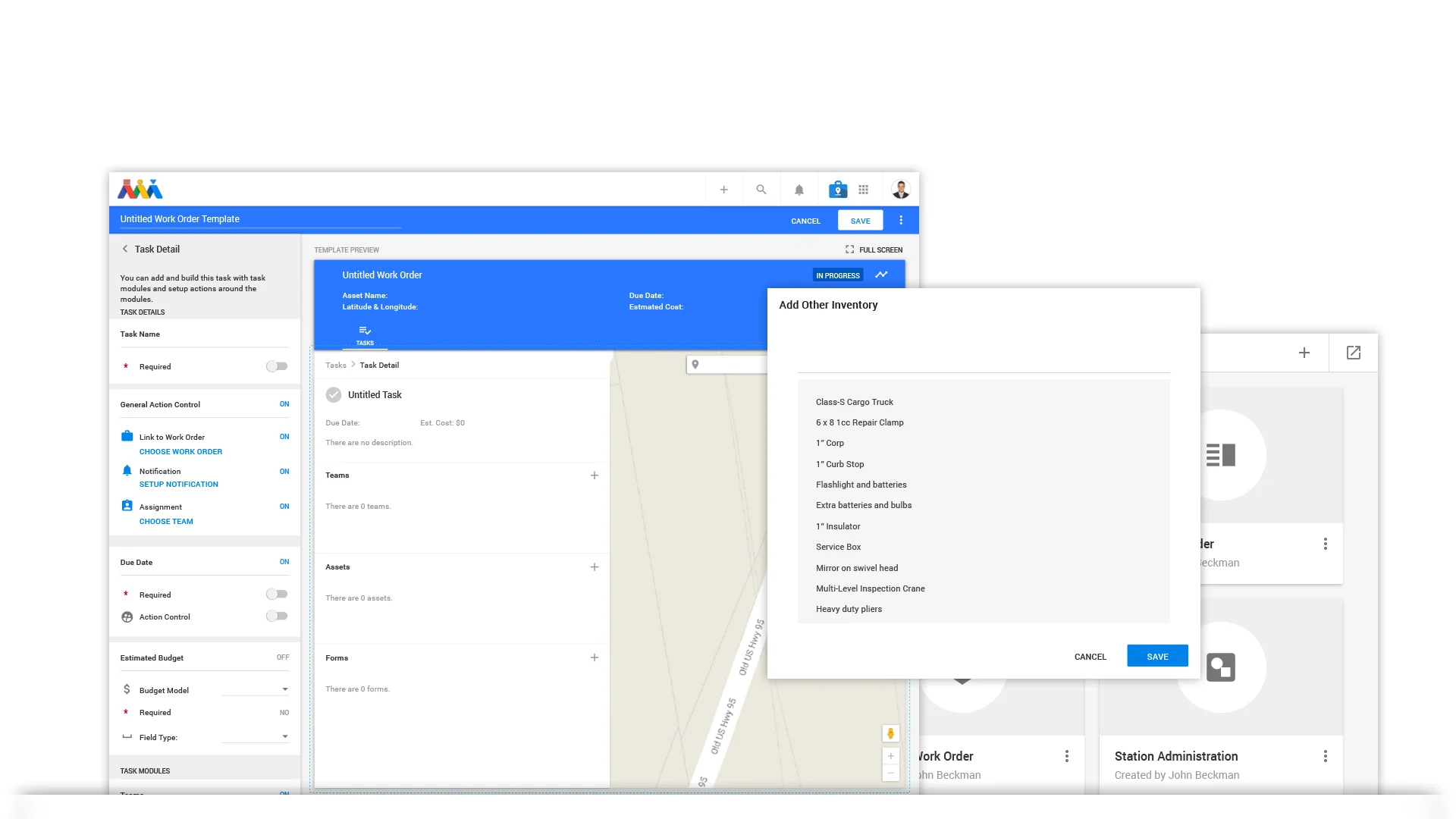Toggle the Task Name Required switch
The height and width of the screenshot is (819, 1456).
coord(277,366)
